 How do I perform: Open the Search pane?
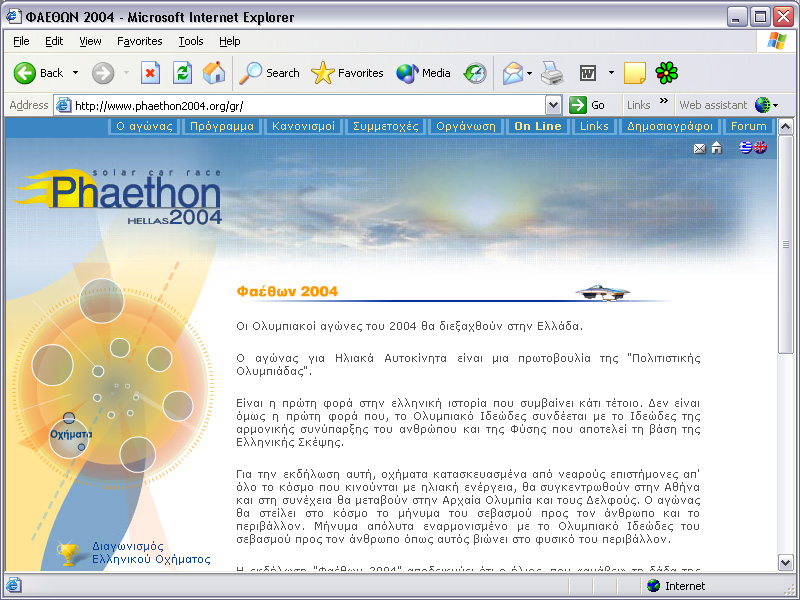[x=269, y=73]
